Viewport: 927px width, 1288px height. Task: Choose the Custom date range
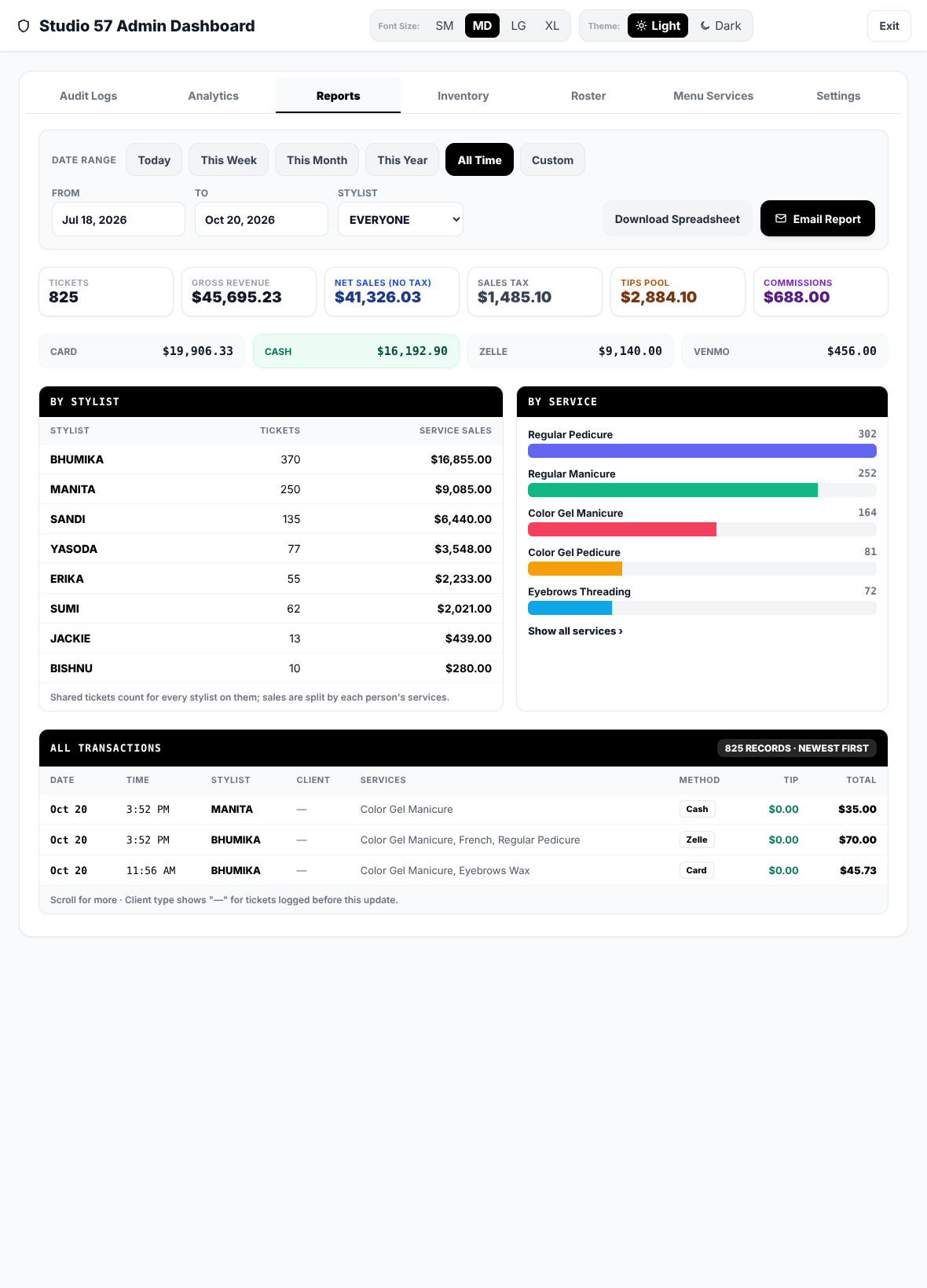pos(552,159)
